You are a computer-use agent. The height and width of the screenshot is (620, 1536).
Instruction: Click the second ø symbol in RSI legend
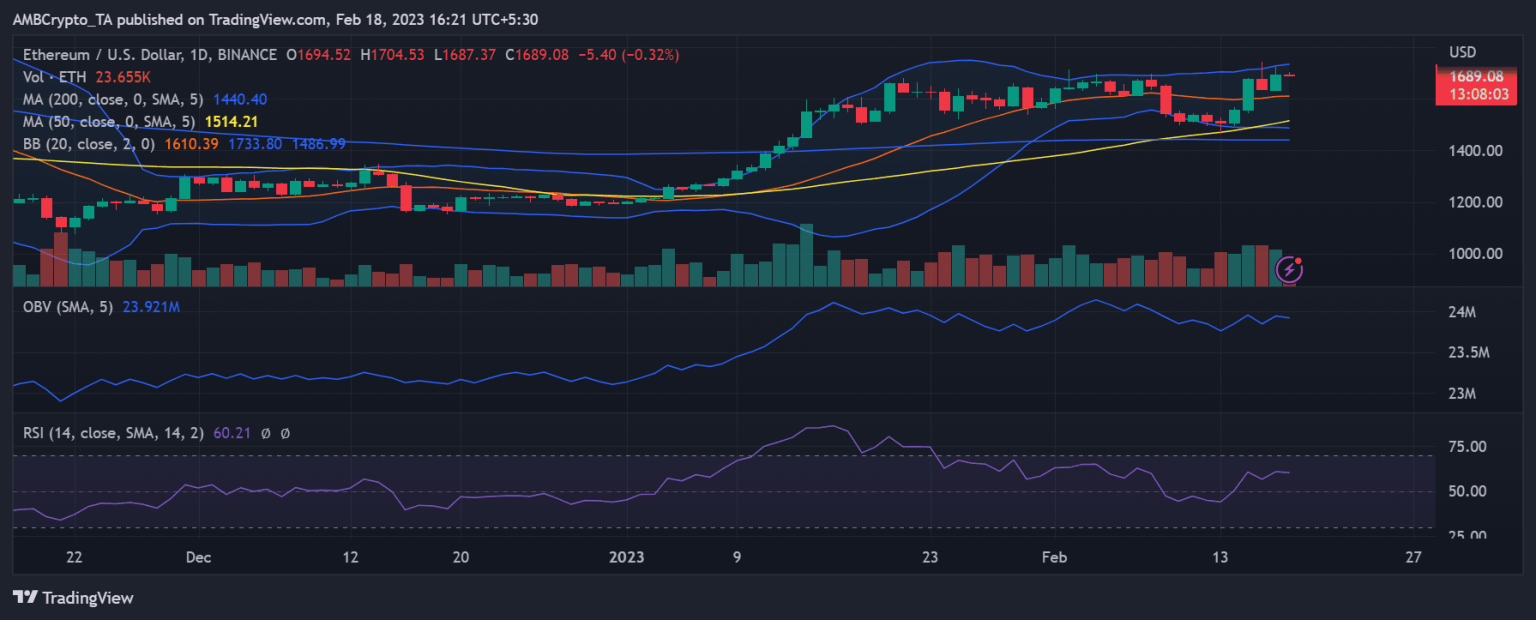(285, 433)
